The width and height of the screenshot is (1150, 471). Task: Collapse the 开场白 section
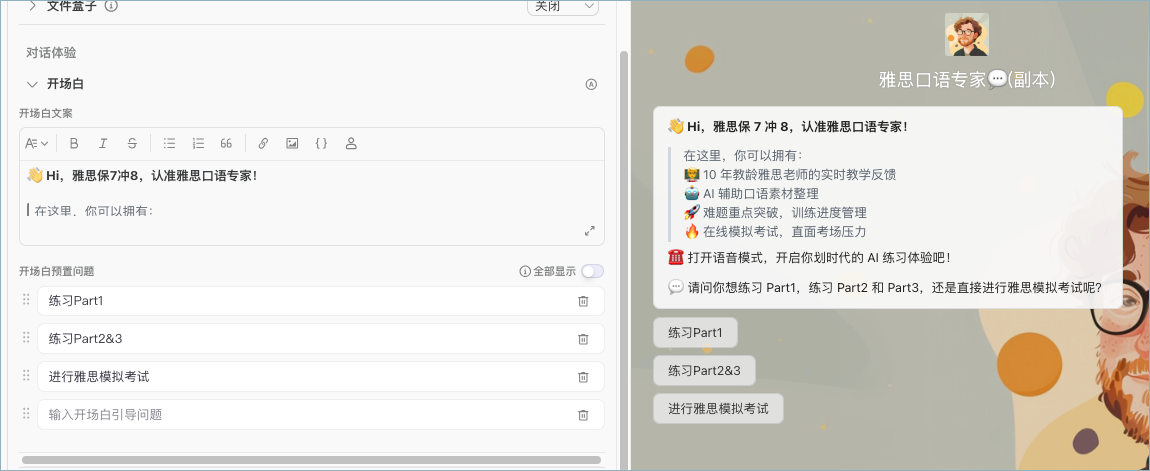tap(32, 84)
